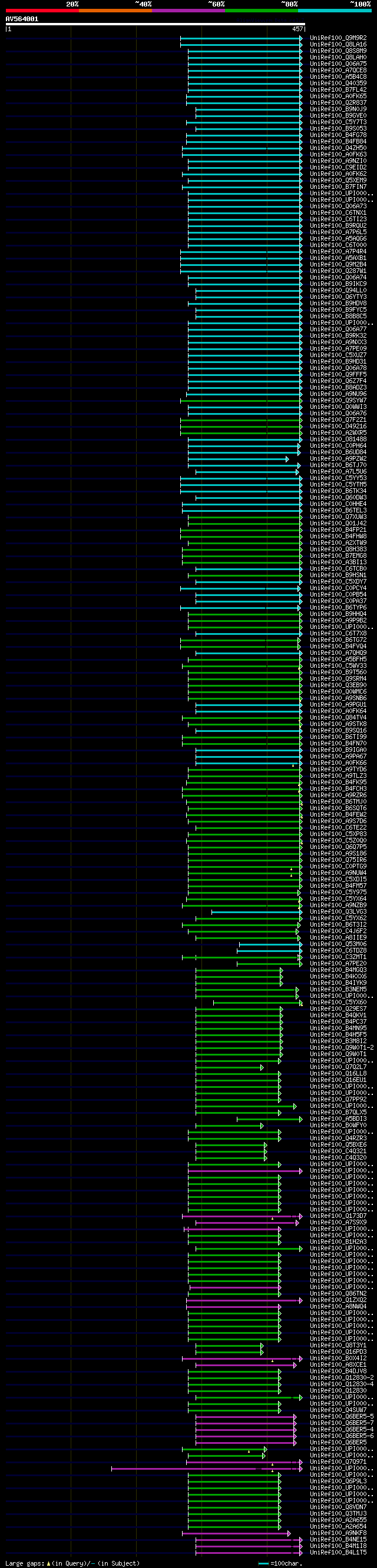Open UniRef100_B3NEM5 hit
Image resolution: width=377 pixels, height=1568 pixels.
click(x=338, y=990)
